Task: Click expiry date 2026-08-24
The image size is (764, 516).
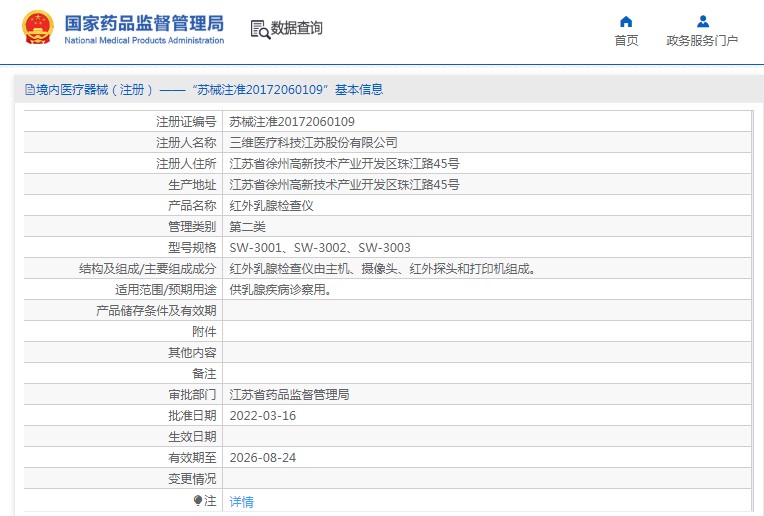Action: [263, 458]
